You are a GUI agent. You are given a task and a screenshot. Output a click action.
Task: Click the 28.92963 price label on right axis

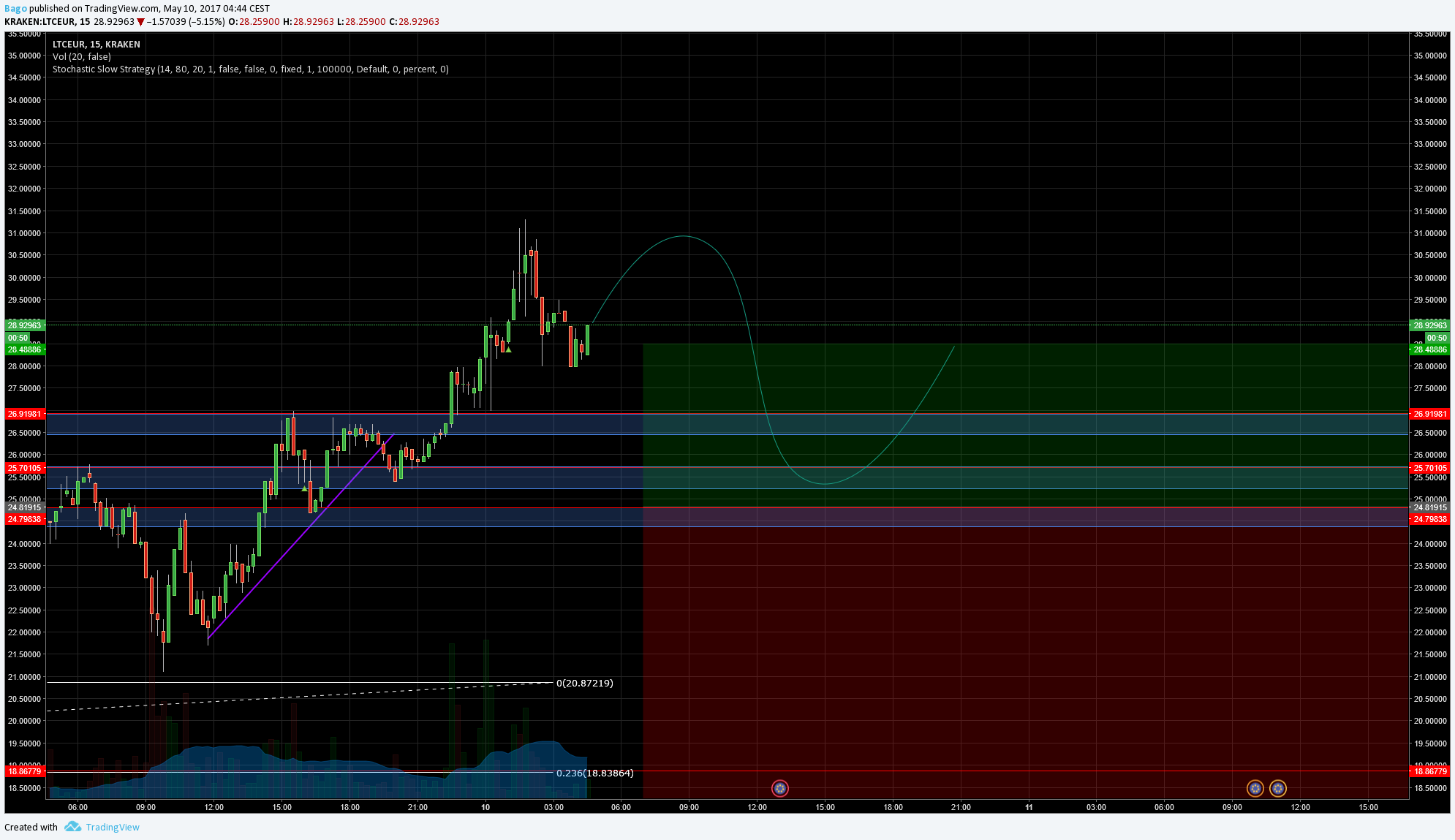(x=1429, y=325)
